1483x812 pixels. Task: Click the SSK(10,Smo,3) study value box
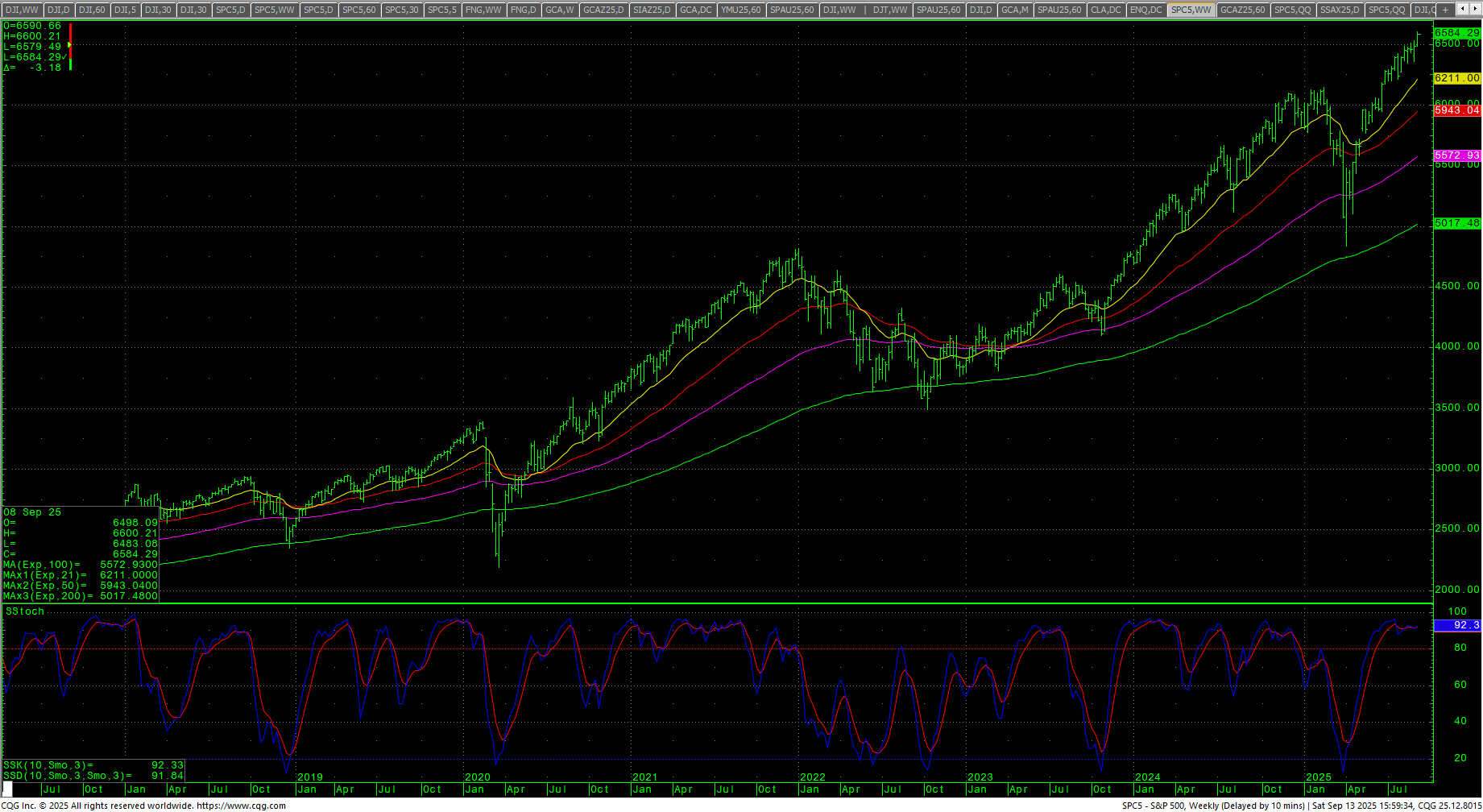point(93,765)
